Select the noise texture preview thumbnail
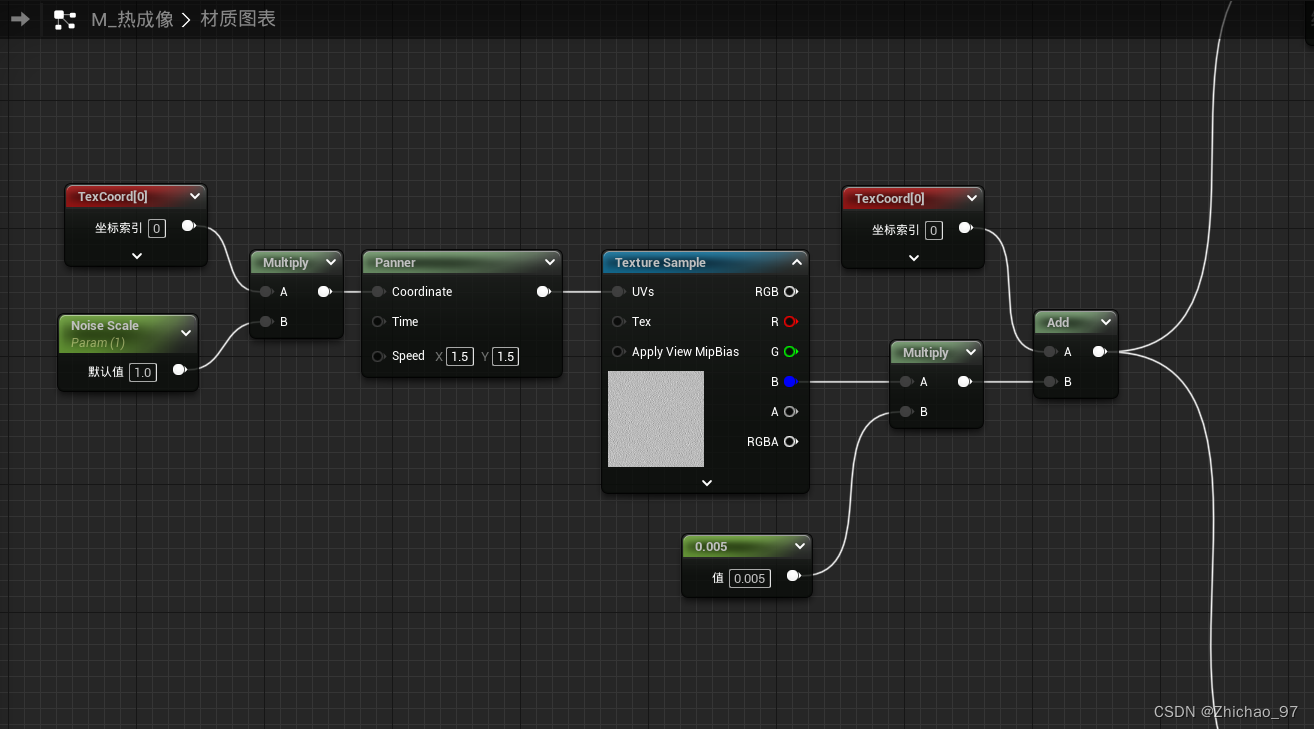The image size is (1314, 729). pyautogui.click(x=656, y=419)
